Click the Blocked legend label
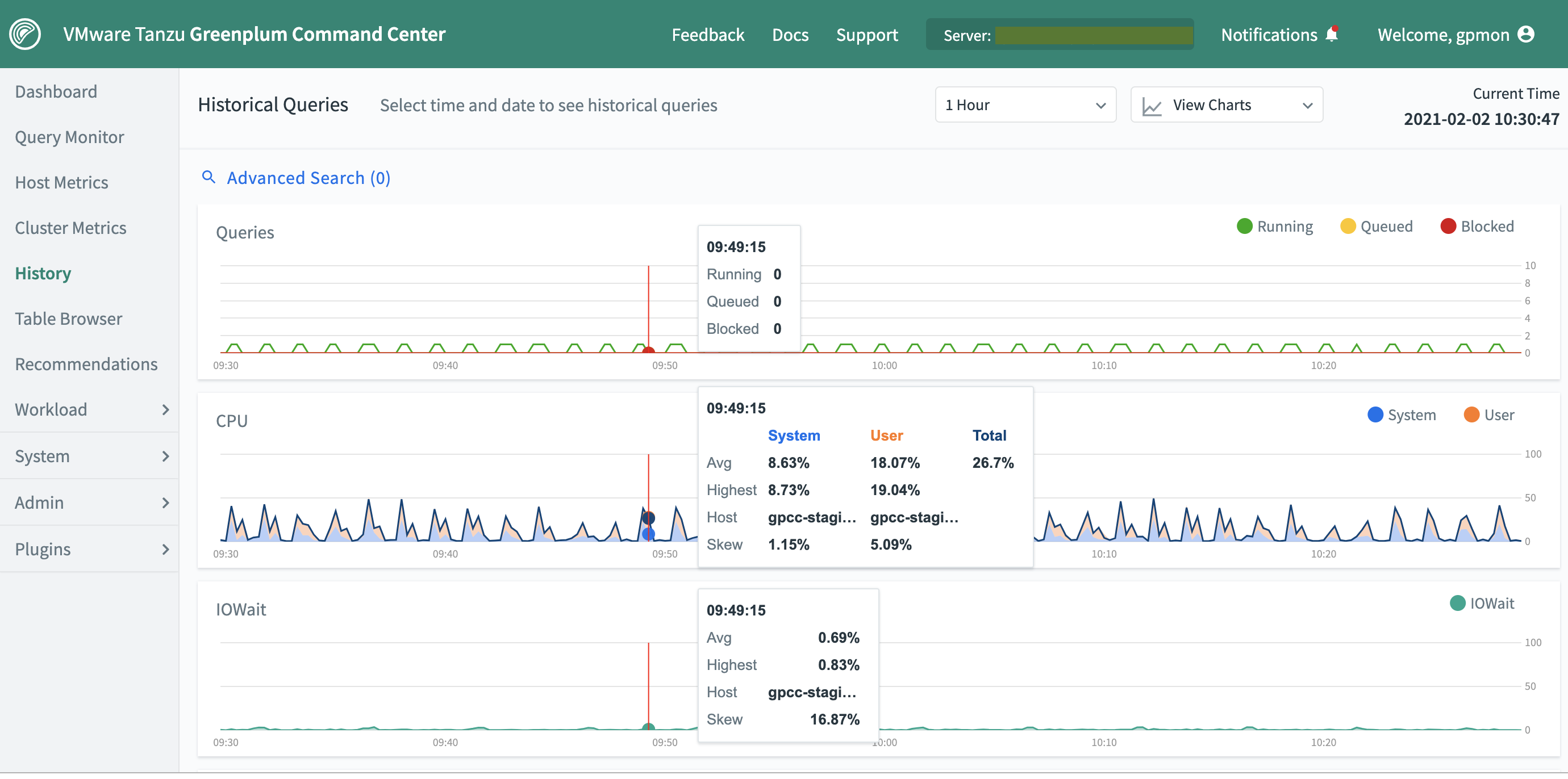 1487,226
